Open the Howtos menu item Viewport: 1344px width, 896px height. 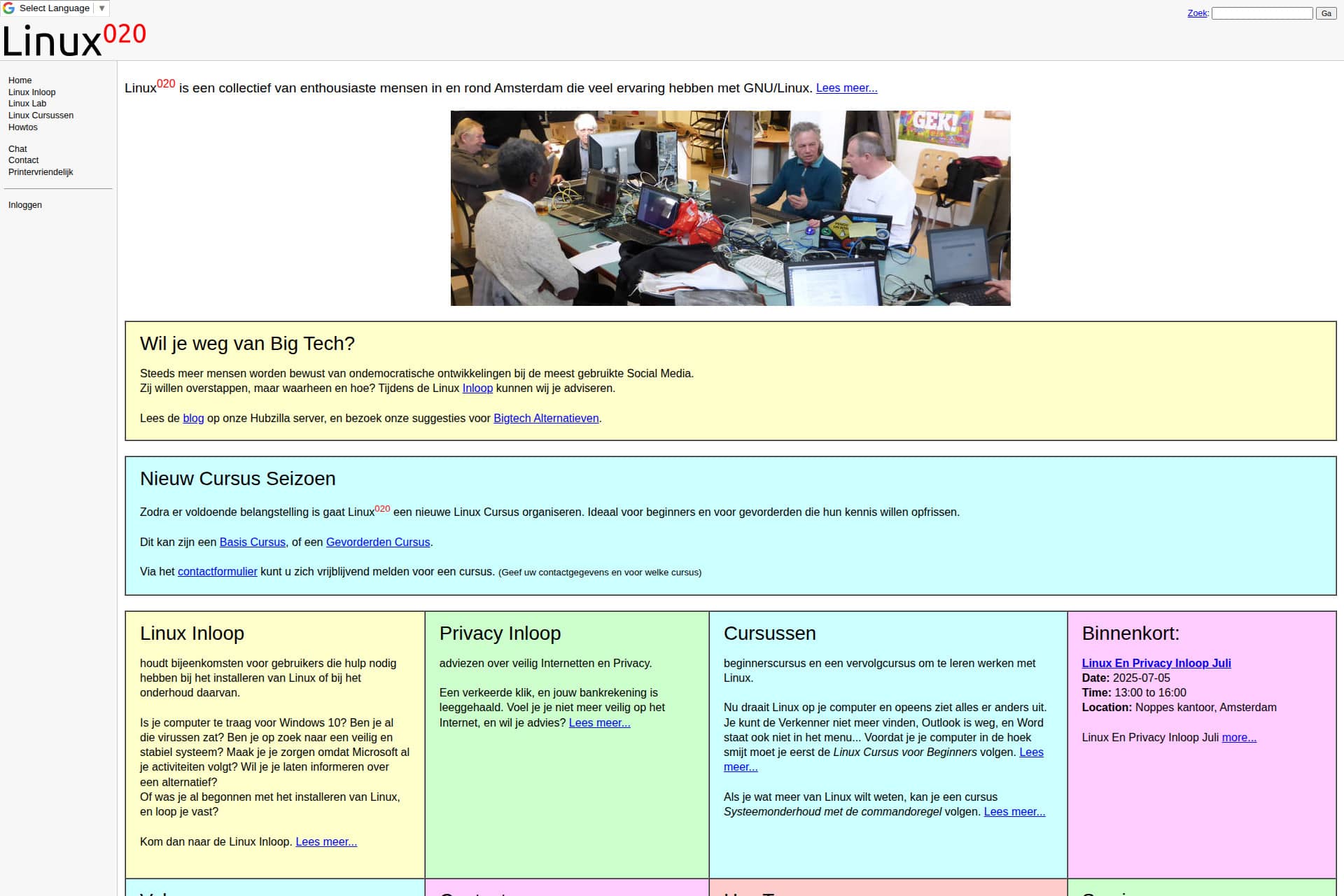click(x=22, y=127)
